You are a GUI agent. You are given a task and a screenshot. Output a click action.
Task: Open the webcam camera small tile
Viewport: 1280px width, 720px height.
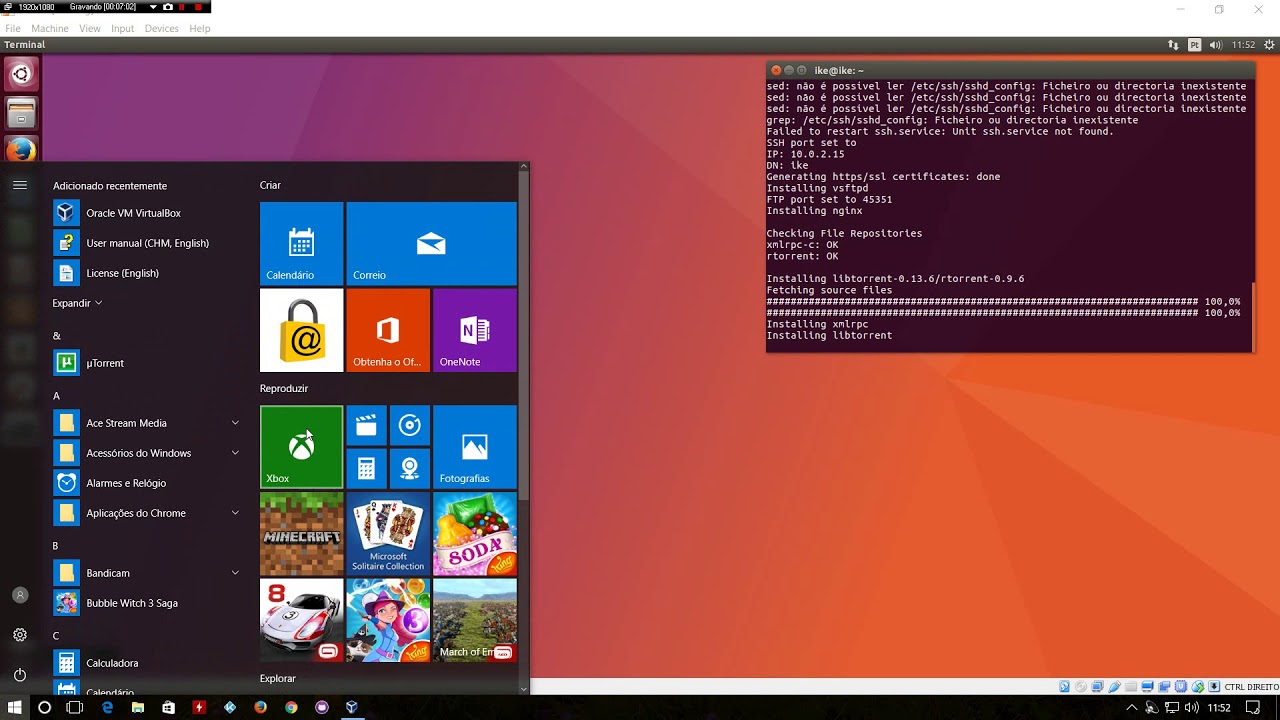click(409, 468)
